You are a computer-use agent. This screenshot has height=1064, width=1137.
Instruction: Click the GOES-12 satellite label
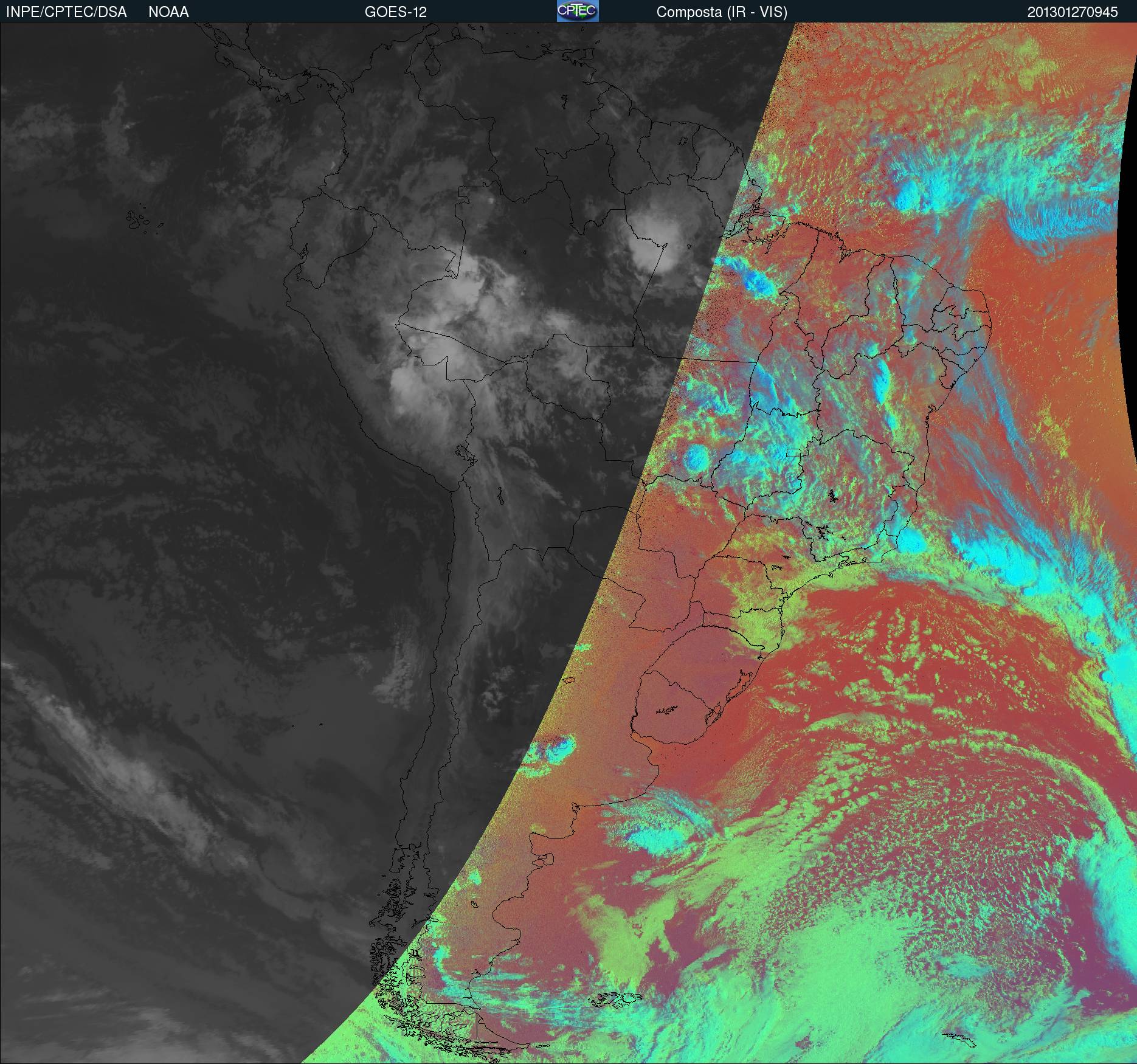396,12
